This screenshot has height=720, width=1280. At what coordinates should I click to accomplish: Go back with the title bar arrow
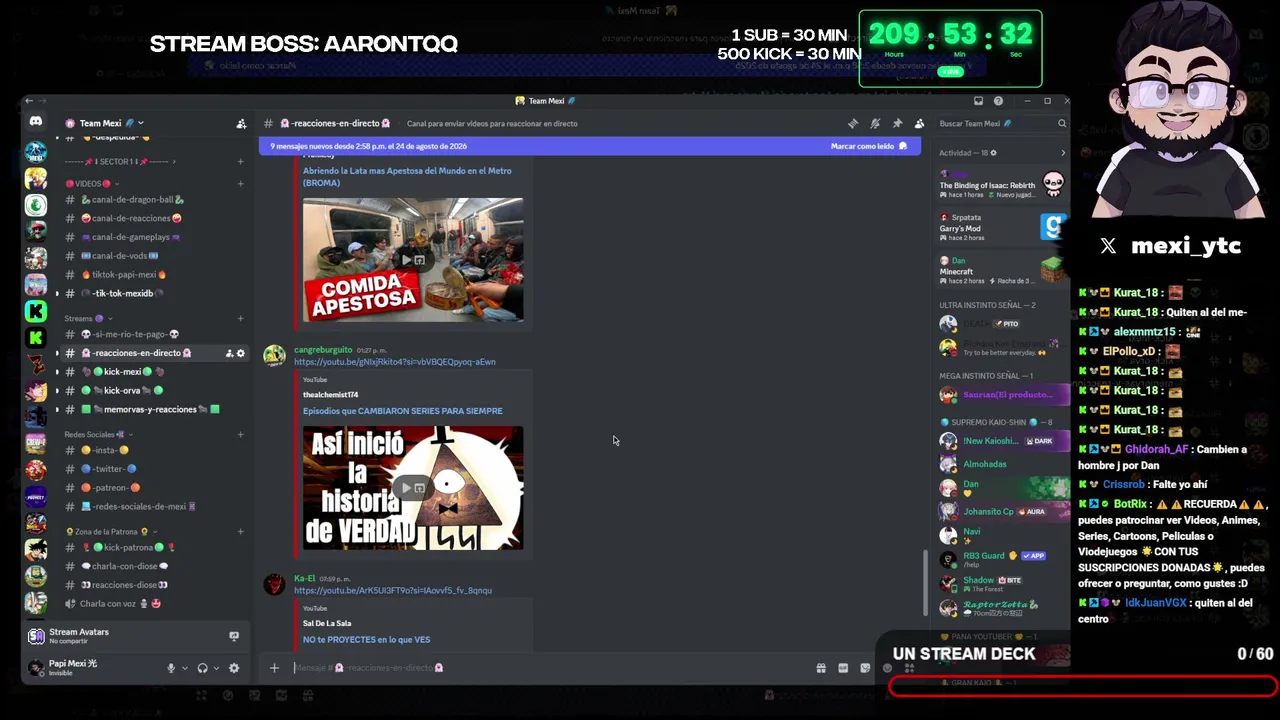click(29, 101)
